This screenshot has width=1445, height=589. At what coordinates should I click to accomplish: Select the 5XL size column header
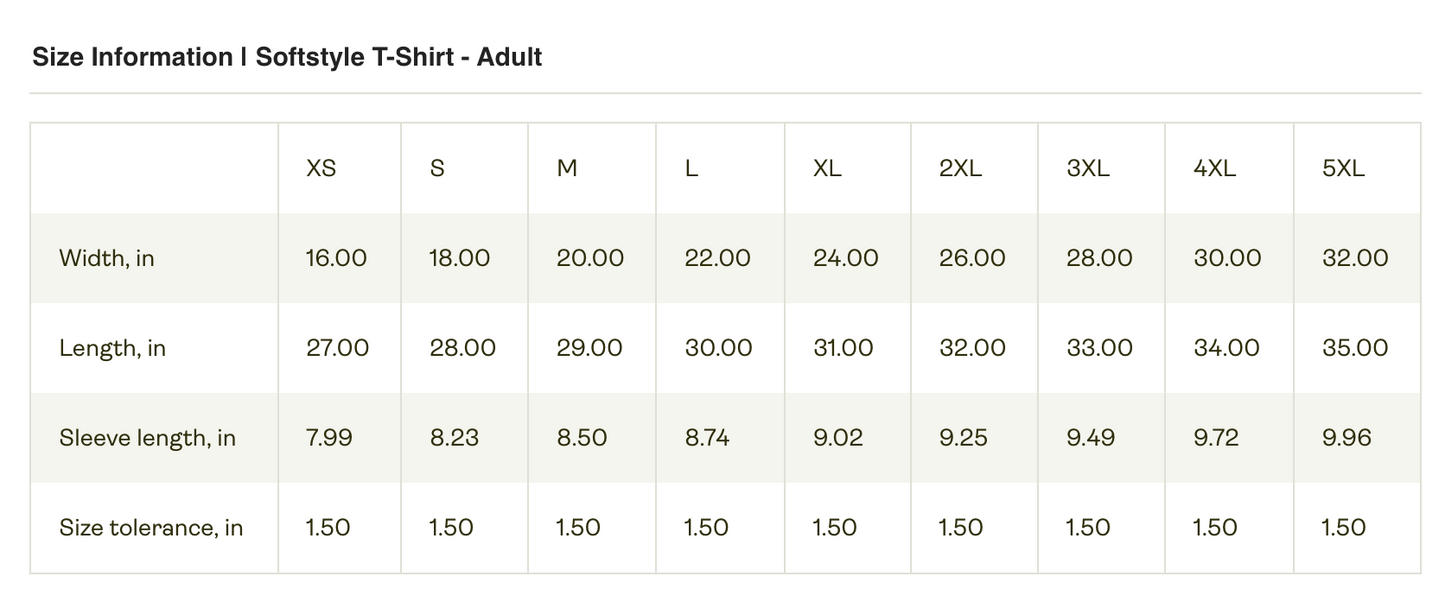[x=1343, y=168]
